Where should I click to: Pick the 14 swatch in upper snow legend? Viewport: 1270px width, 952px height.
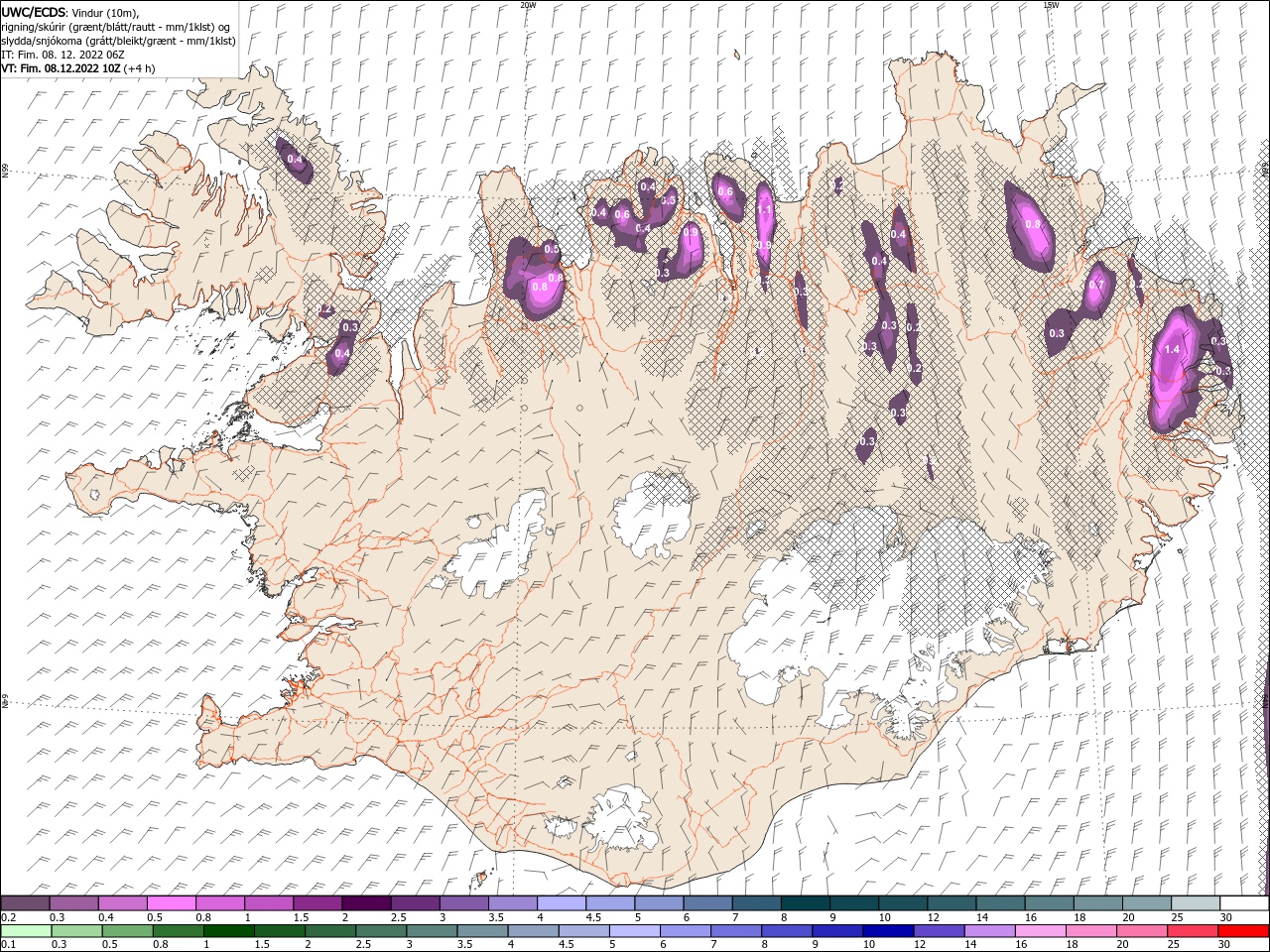[999, 903]
